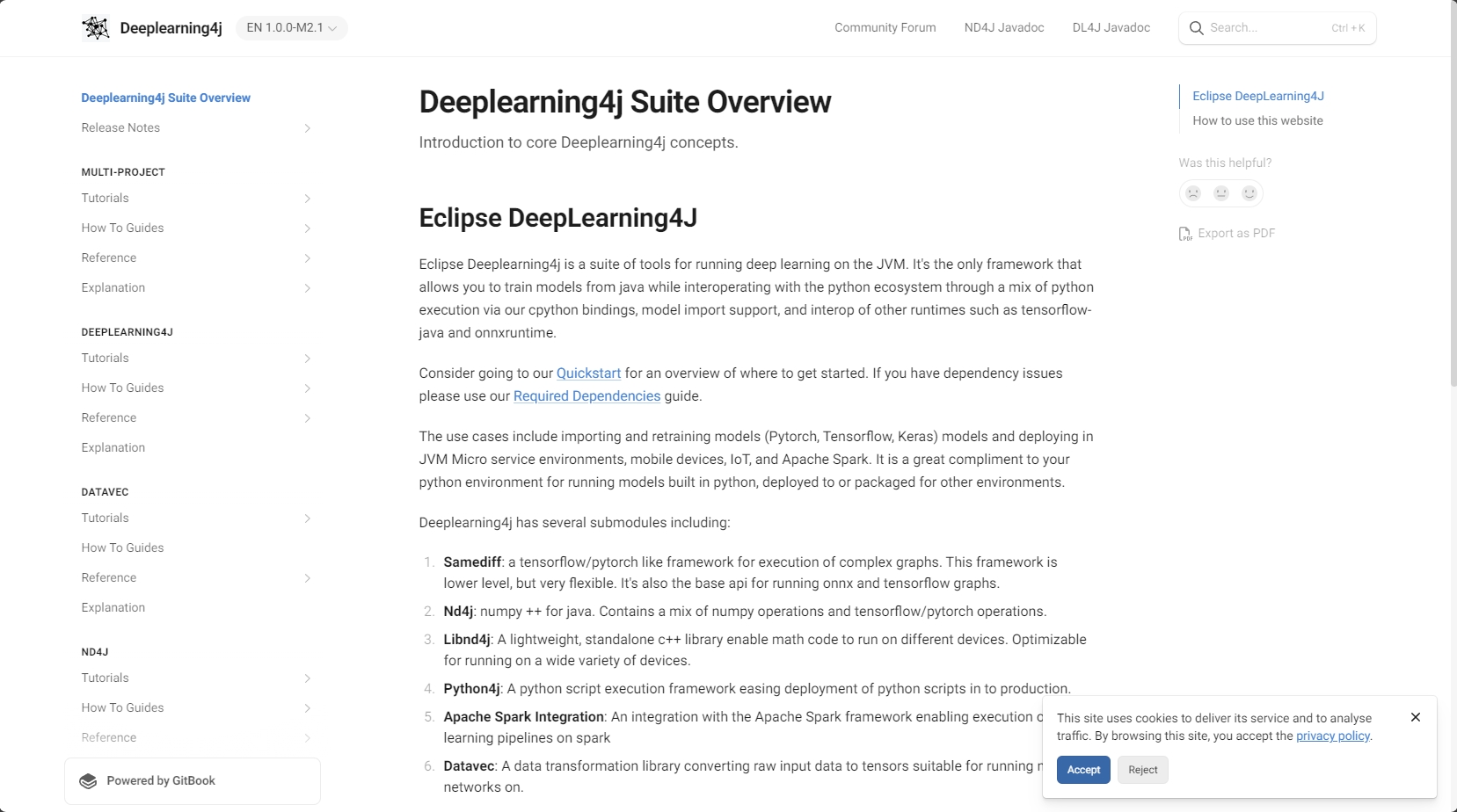This screenshot has width=1457, height=812.
Task: Click the search magnifier icon
Action: (1196, 28)
